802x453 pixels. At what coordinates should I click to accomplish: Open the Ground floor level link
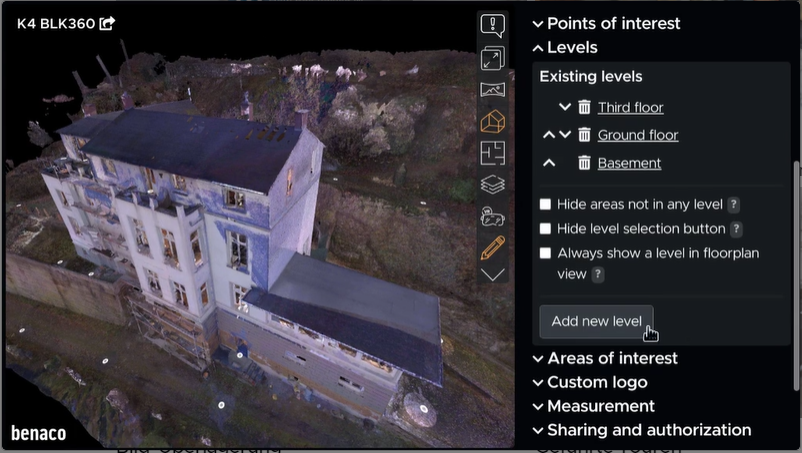(x=638, y=135)
